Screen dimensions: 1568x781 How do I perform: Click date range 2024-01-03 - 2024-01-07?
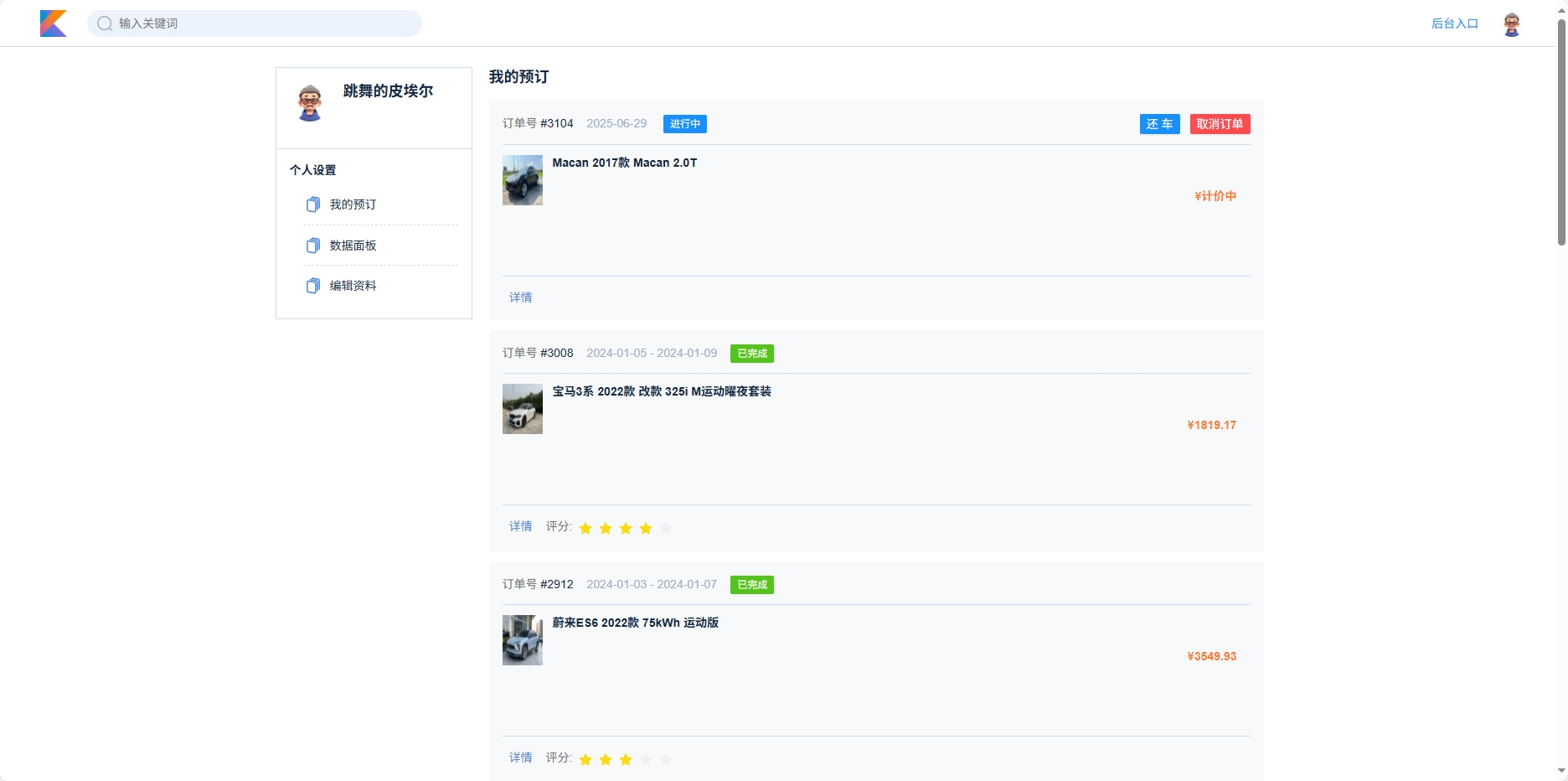[652, 585]
